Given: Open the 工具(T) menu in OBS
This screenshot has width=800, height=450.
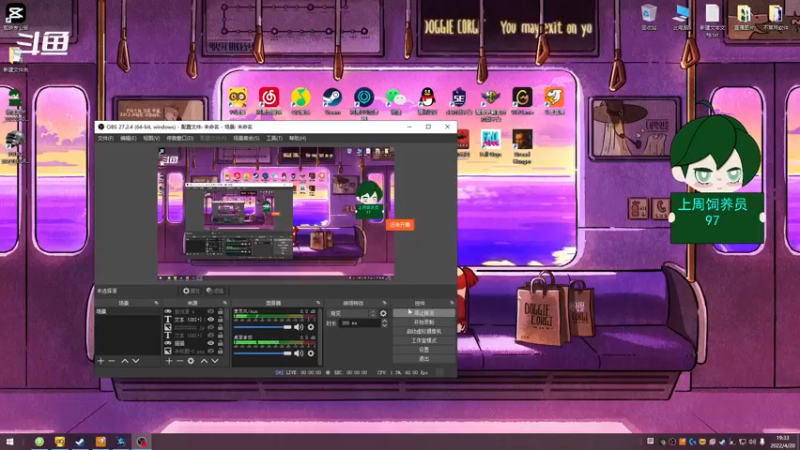Looking at the screenshot, I should coord(274,138).
